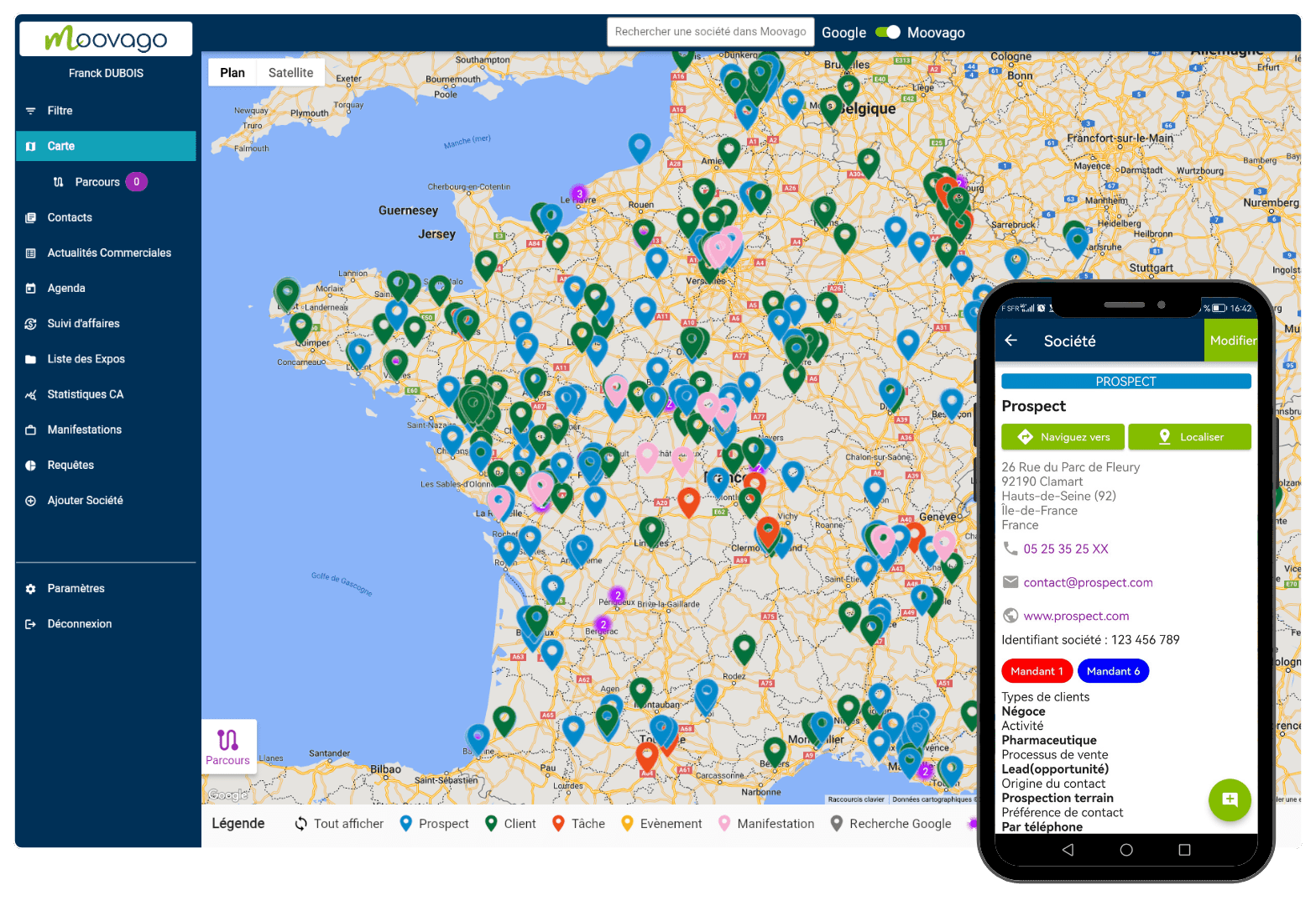Click the yellow Evènement legend pin

[x=627, y=824]
